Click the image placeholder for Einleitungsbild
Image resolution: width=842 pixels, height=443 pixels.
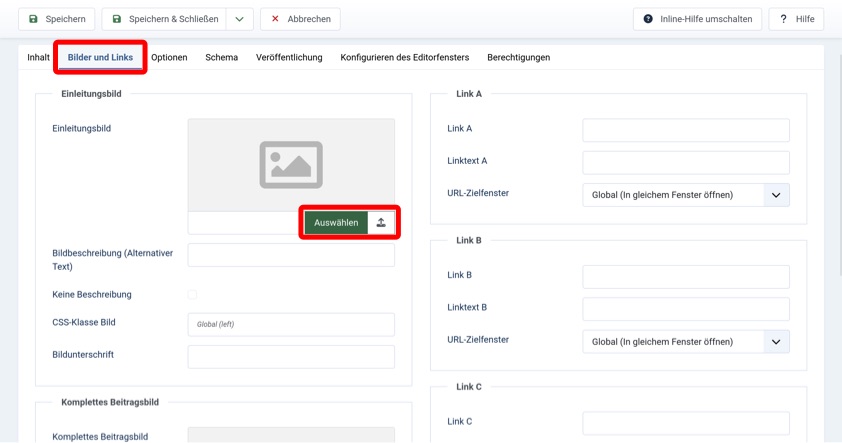pos(291,164)
